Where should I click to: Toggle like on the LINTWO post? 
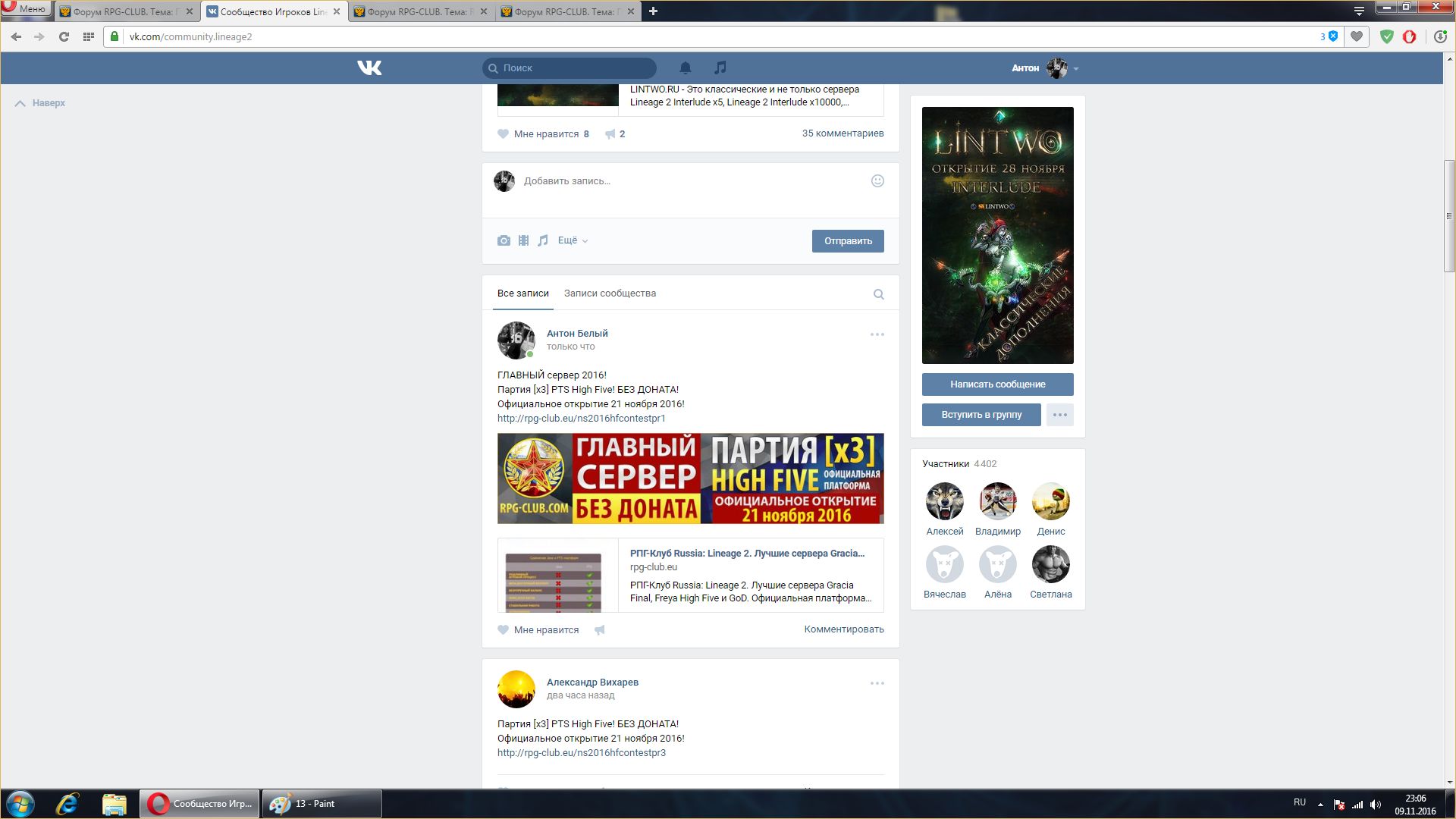pos(543,133)
